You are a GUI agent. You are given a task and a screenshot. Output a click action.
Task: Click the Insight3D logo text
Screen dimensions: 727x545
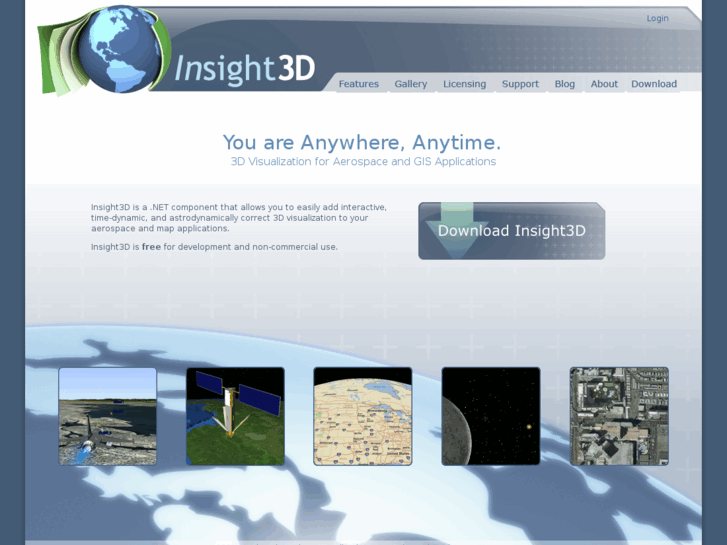(x=244, y=70)
